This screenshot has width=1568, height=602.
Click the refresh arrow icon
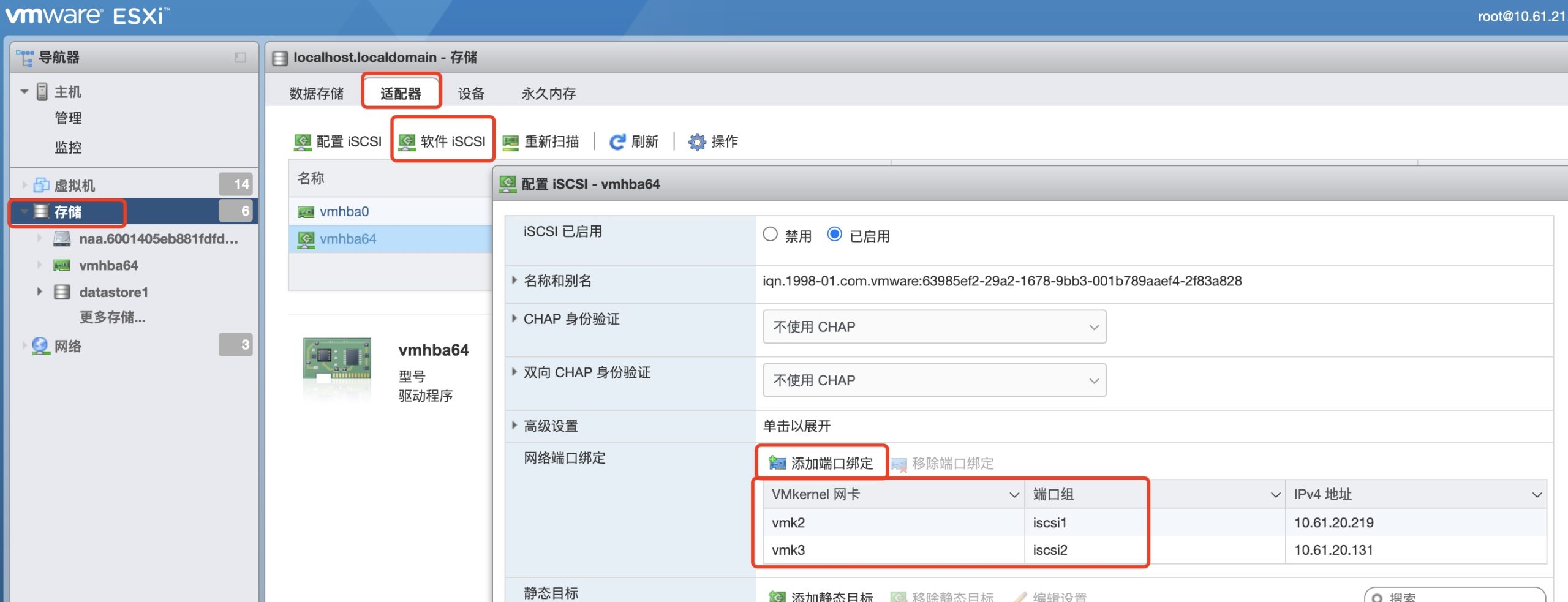coord(617,141)
